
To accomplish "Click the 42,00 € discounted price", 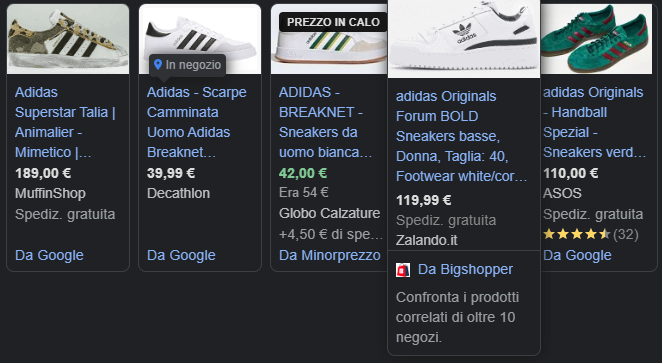I will click(x=303, y=173).
